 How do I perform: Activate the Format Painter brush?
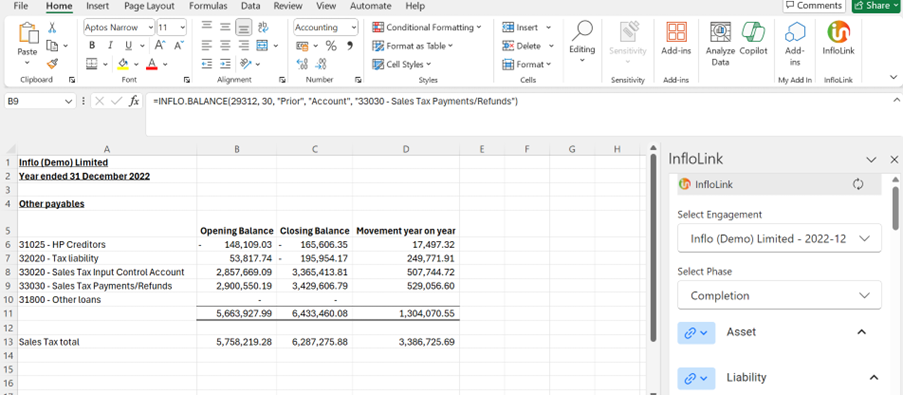52,63
